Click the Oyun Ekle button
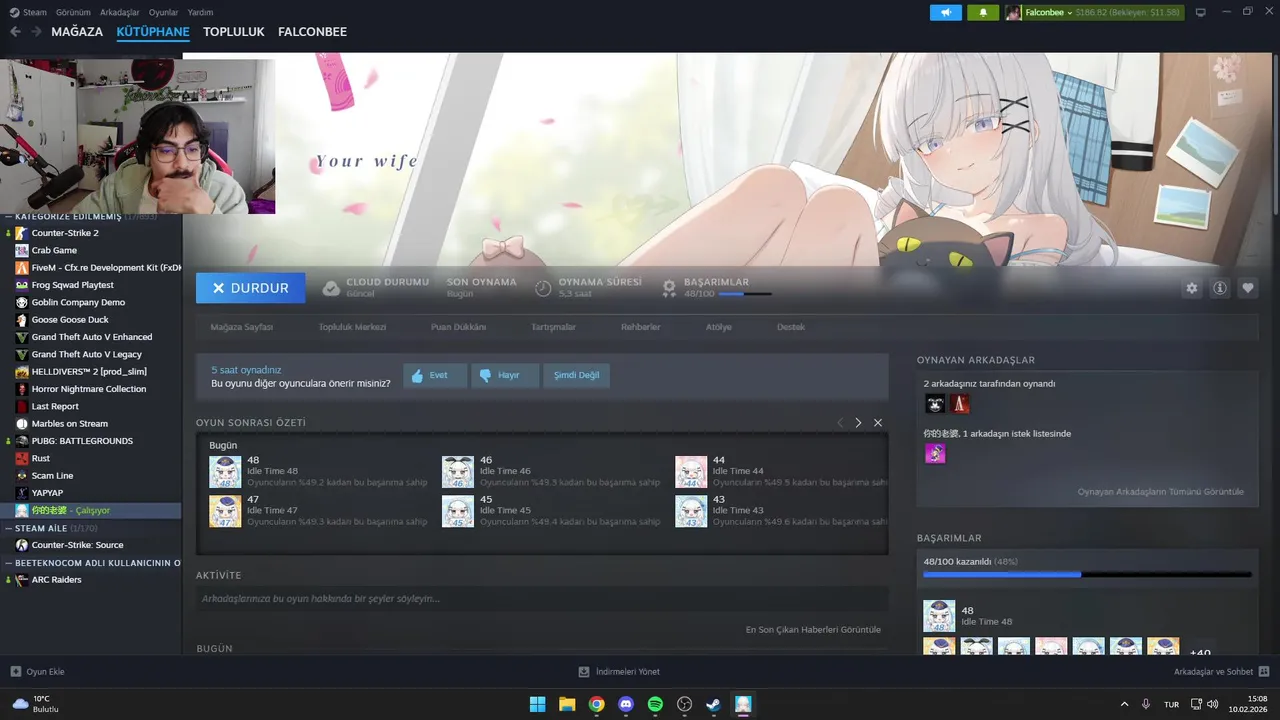Image resolution: width=1280 pixels, height=720 pixels. (x=37, y=671)
